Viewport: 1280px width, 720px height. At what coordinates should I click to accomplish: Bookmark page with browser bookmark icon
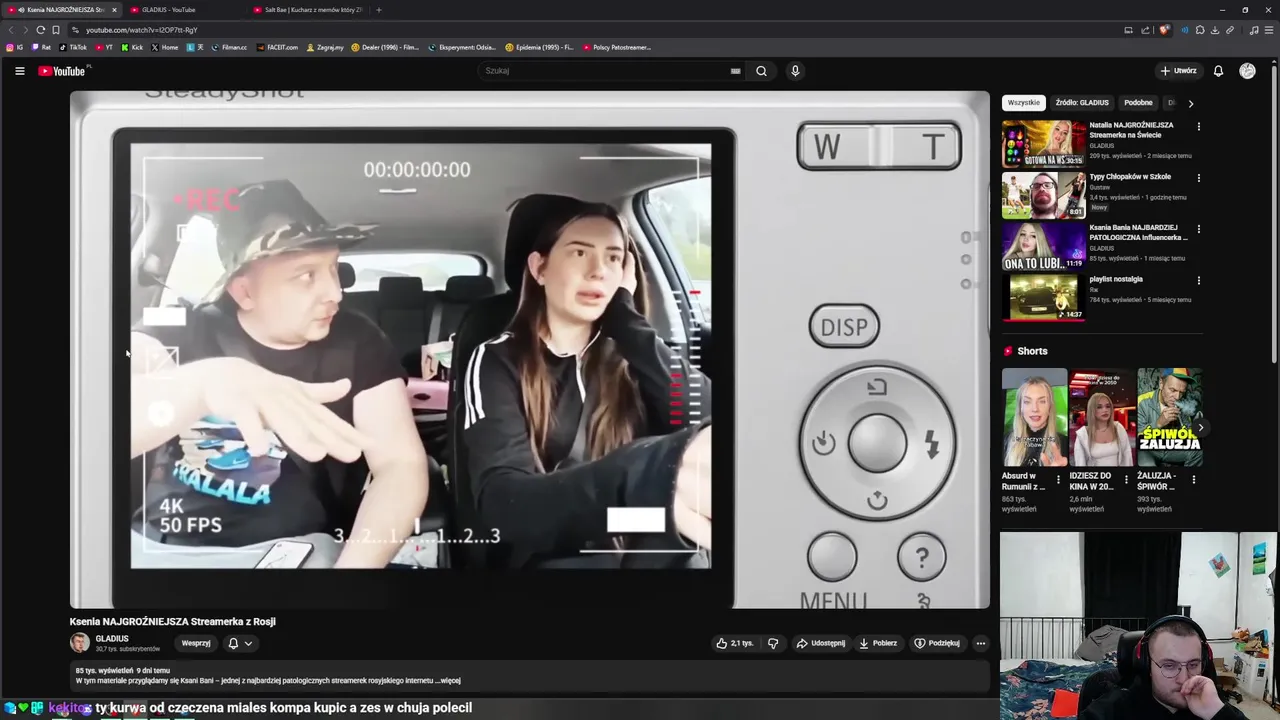tap(56, 30)
